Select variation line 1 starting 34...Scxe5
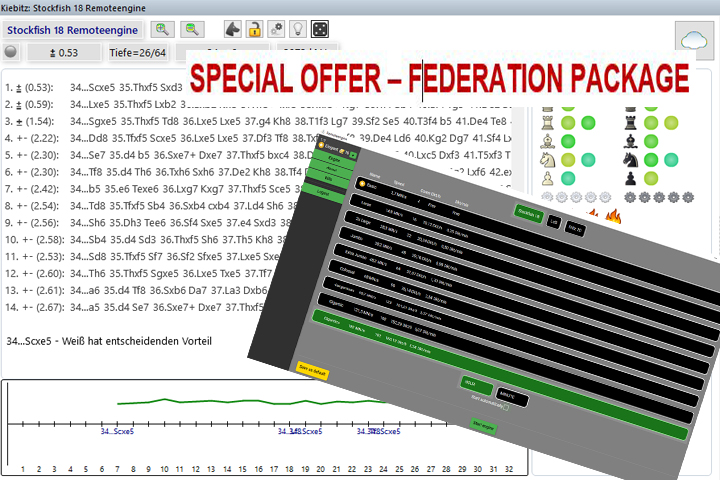 pos(90,87)
